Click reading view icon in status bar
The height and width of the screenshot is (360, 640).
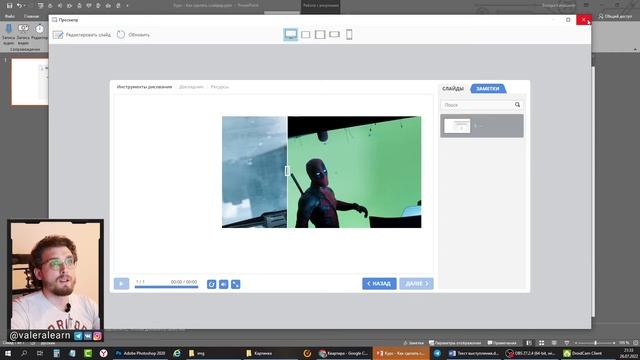[x=554, y=343]
